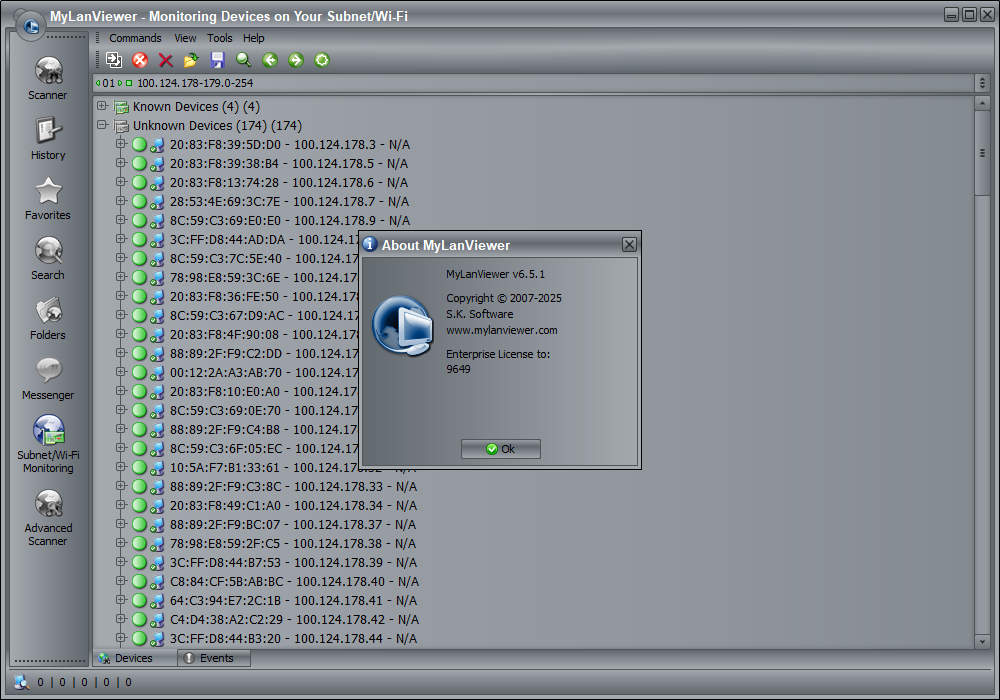Click the blue floppy disk save icon
Screen dimensions: 1000x700
(217, 60)
